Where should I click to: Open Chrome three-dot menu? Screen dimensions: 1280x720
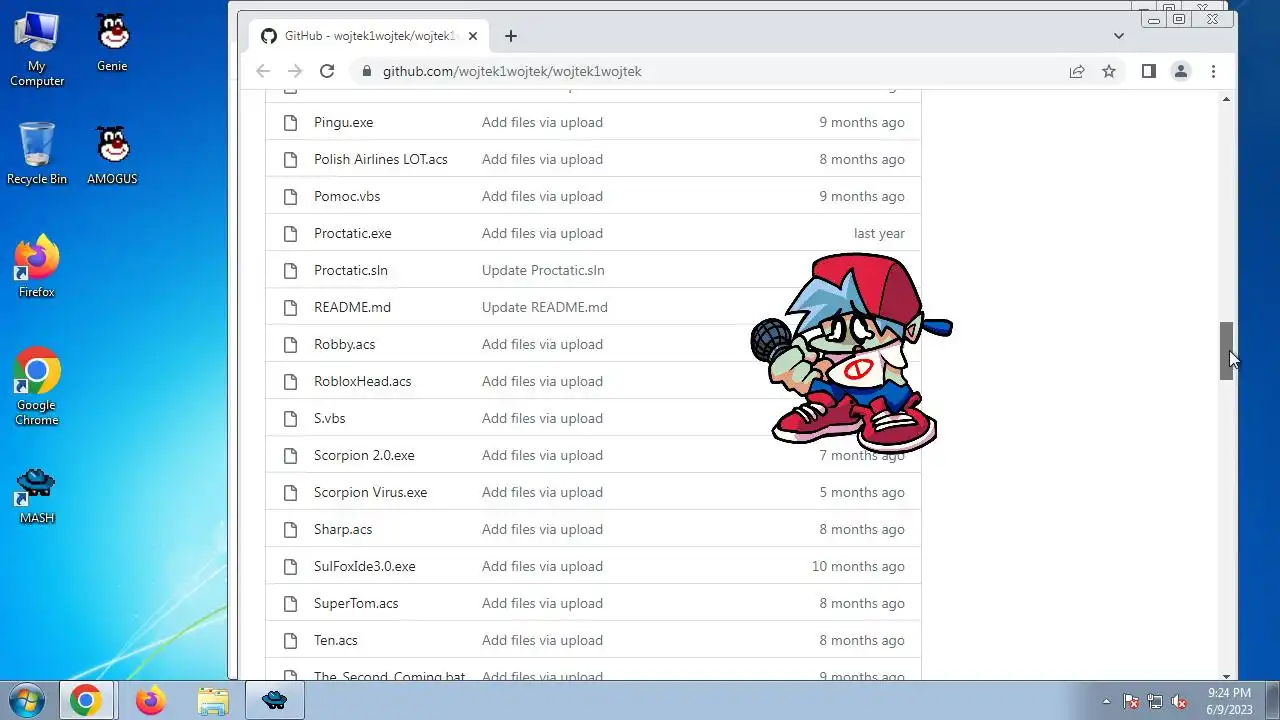(1213, 71)
